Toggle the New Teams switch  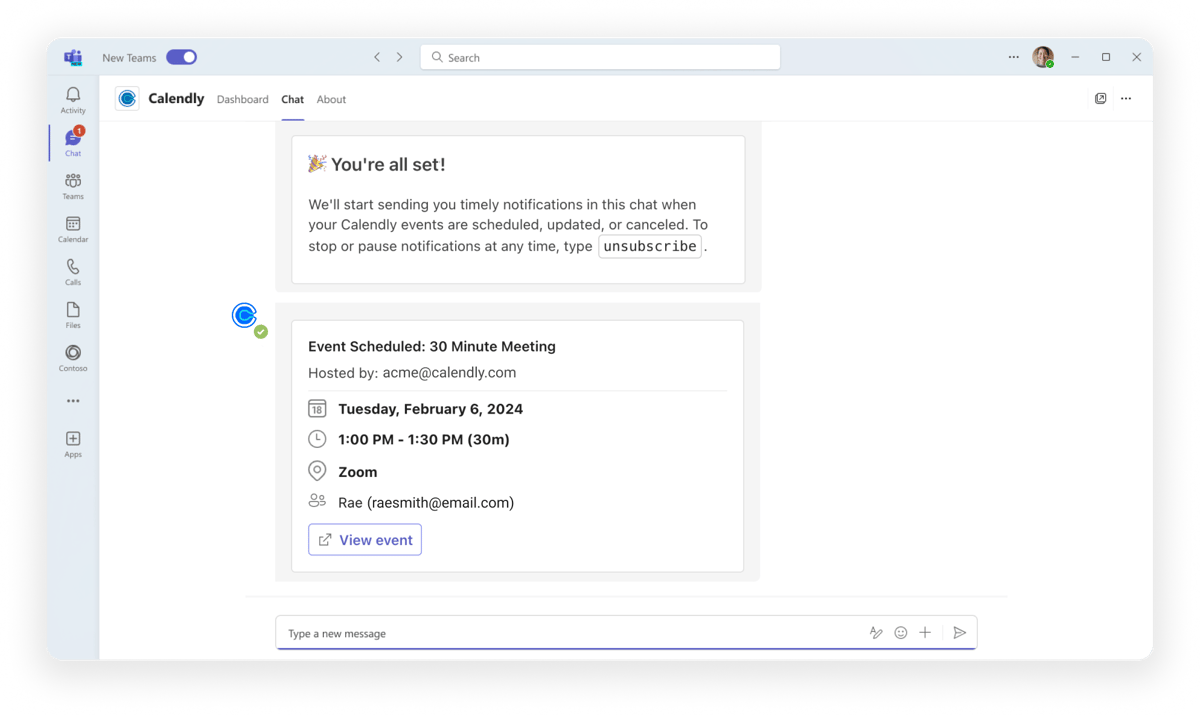click(181, 57)
